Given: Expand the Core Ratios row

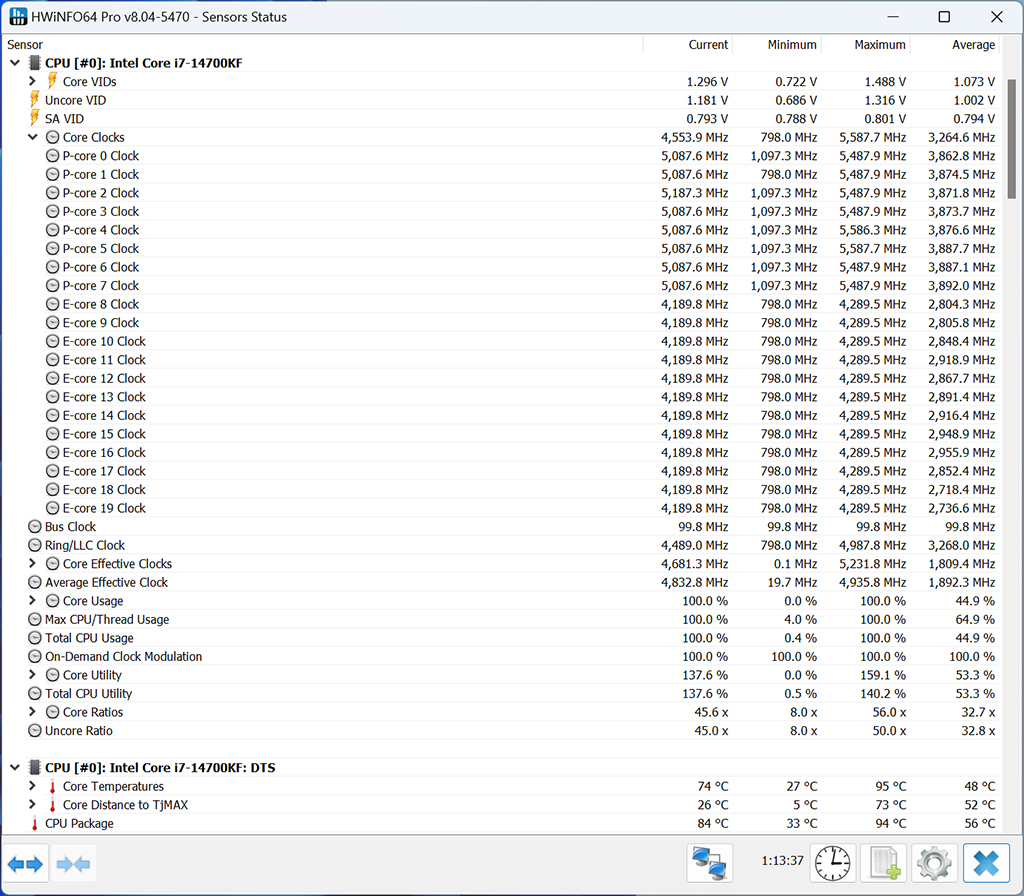Looking at the screenshot, I should click(x=33, y=712).
